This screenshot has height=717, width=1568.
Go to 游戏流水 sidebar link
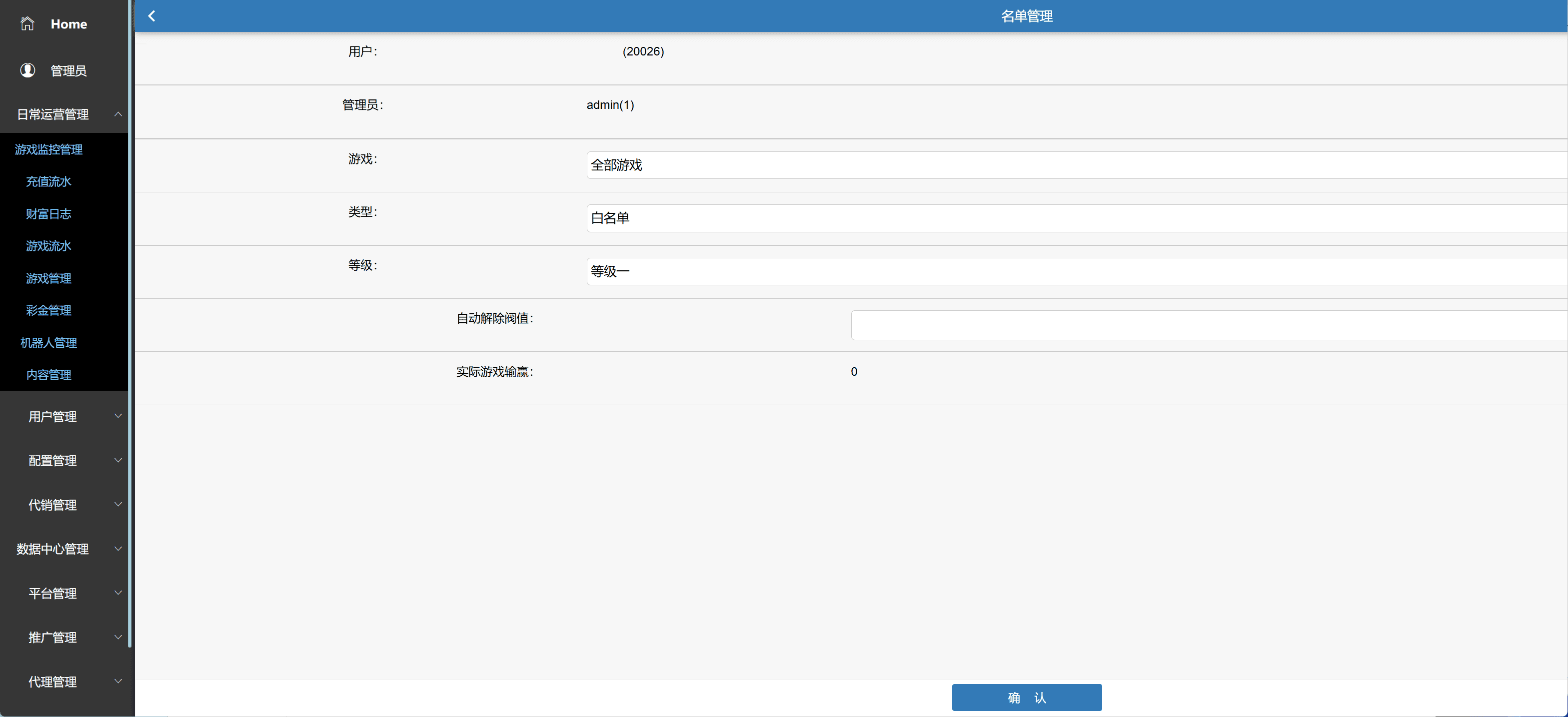pyautogui.click(x=48, y=246)
